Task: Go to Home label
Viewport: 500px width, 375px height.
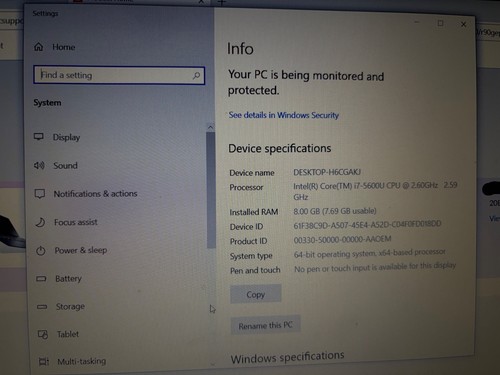Action: click(63, 47)
